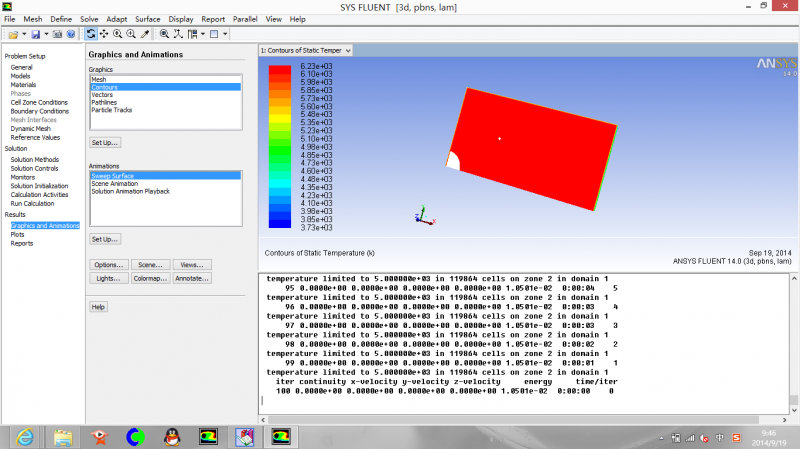Open the Display menu
This screenshot has width=800, height=449.
click(x=181, y=19)
